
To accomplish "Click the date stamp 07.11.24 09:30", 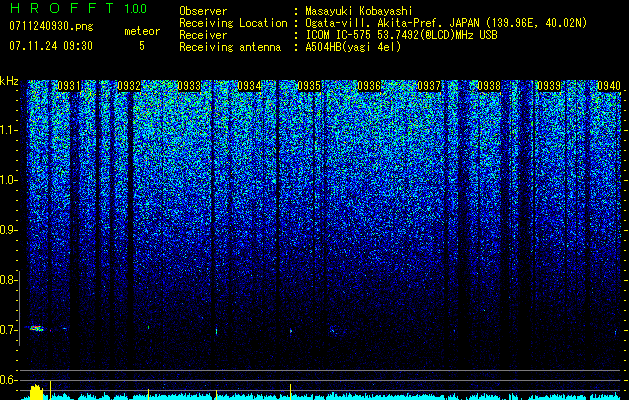I will click(51, 46).
